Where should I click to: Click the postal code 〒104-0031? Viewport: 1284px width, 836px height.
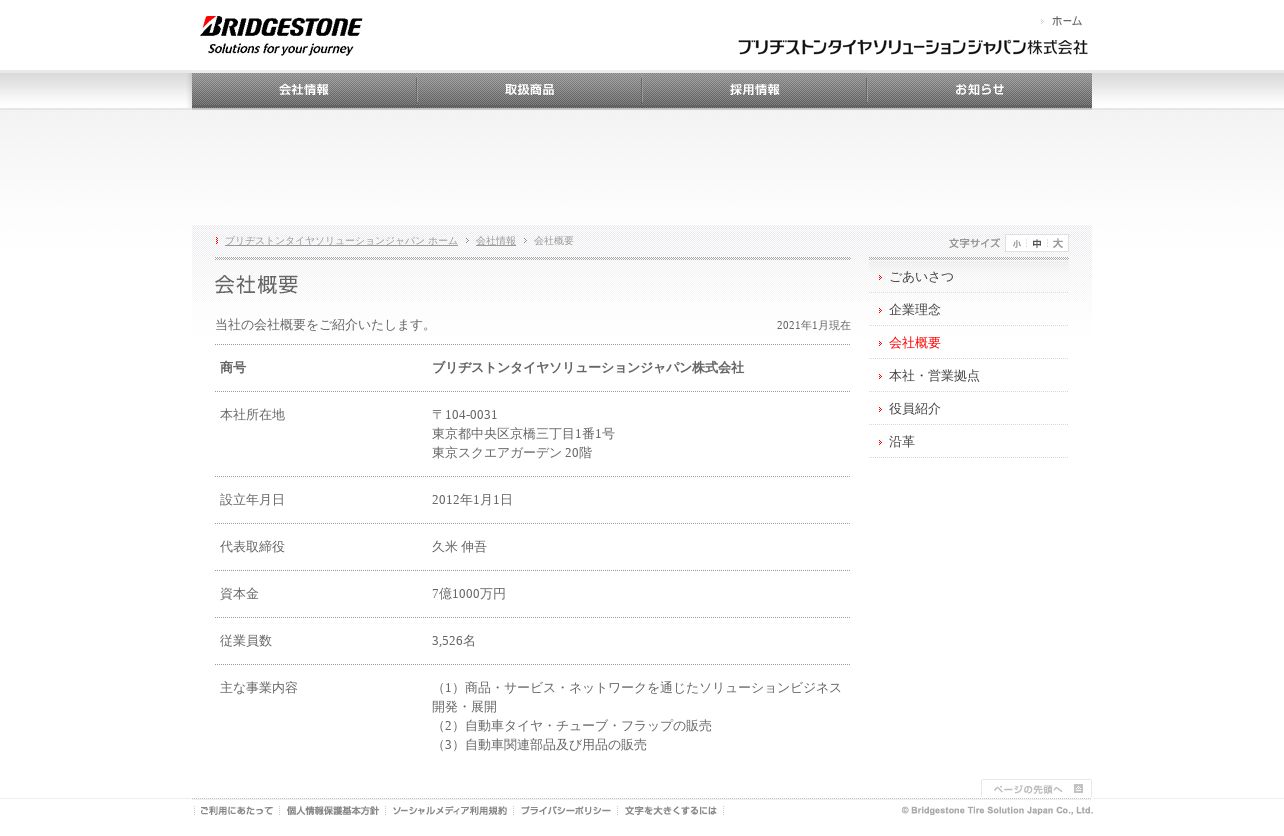coord(465,415)
